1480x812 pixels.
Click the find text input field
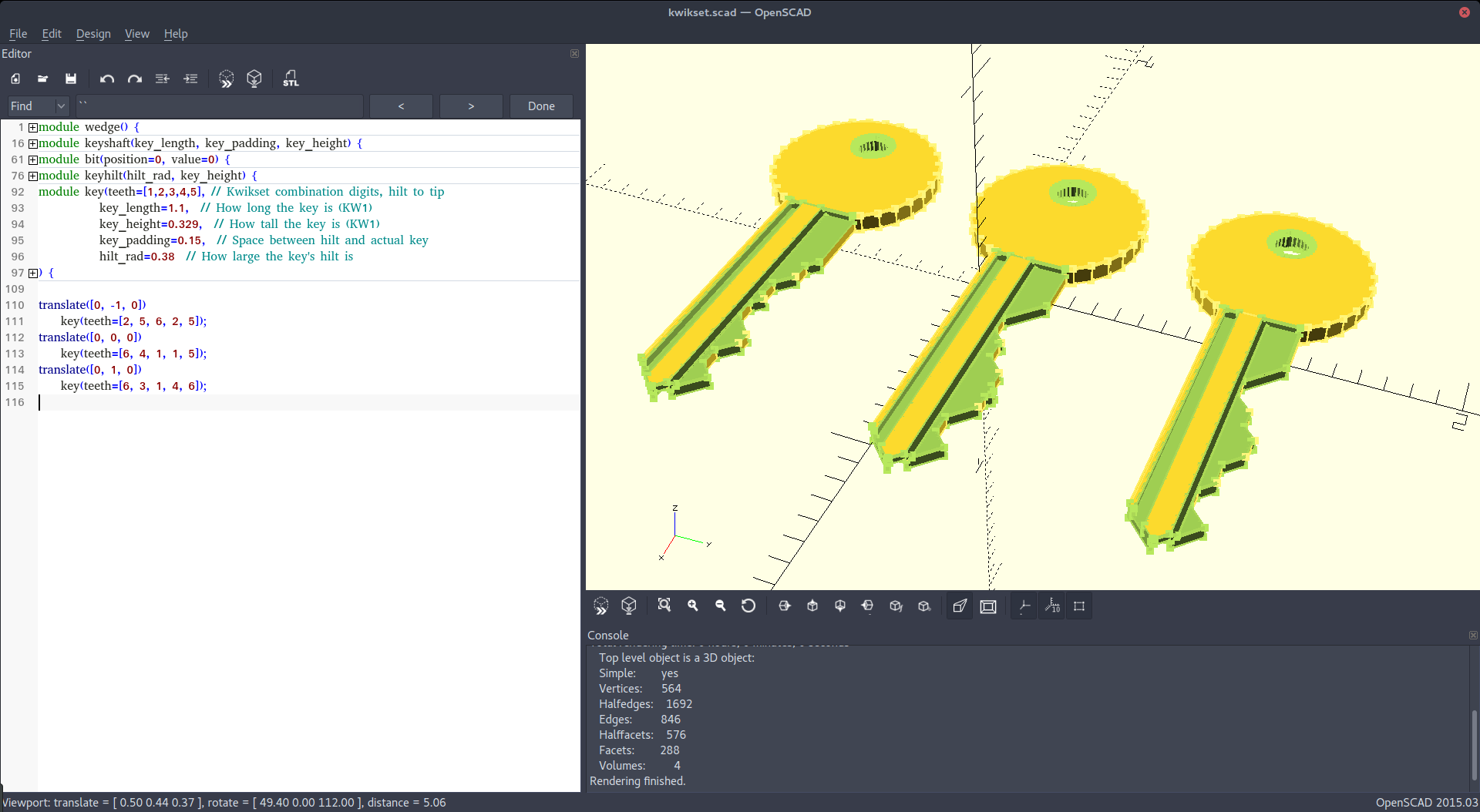[220, 106]
